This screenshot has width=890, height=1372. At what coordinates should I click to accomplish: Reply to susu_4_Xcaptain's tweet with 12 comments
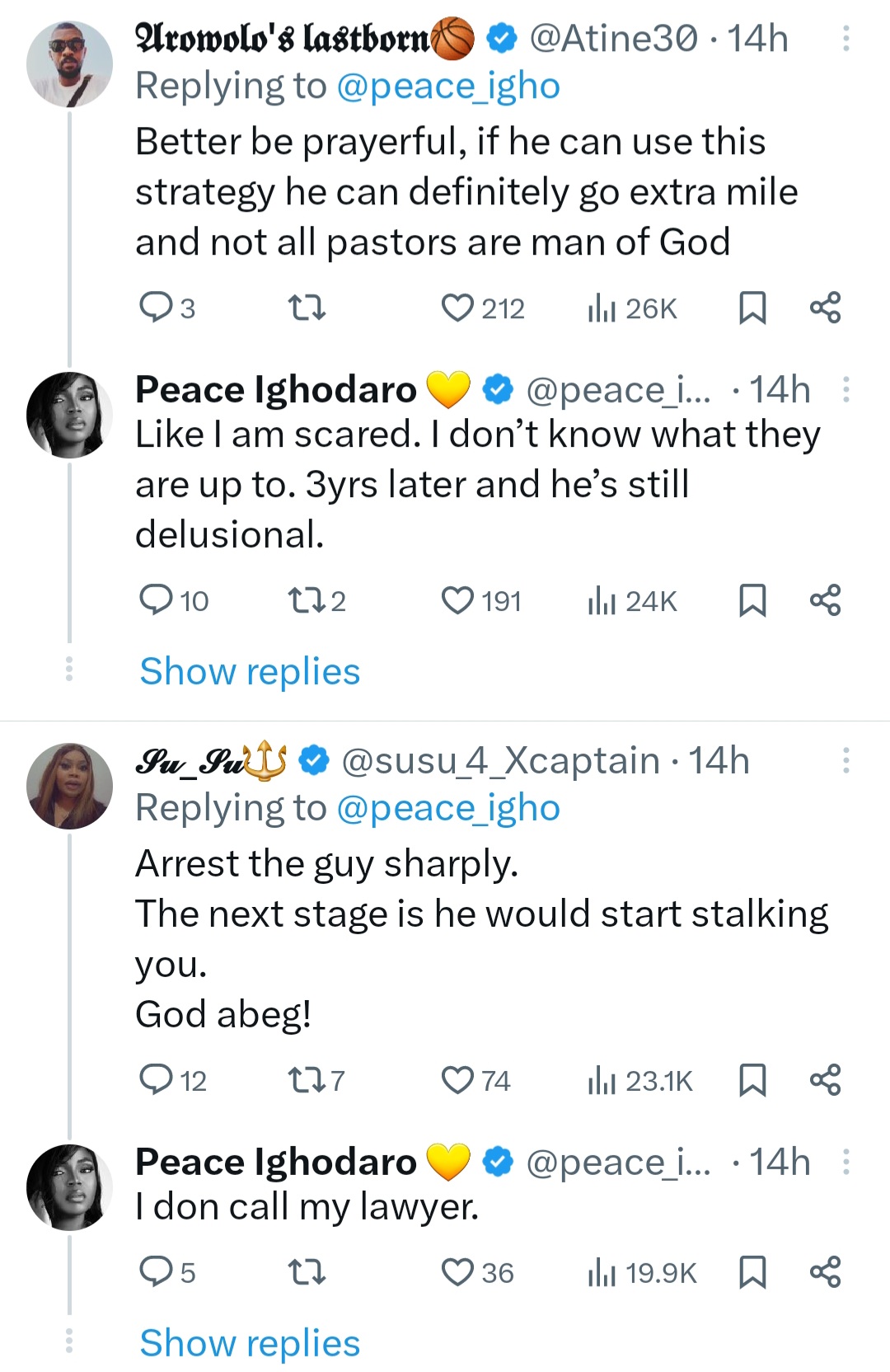click(x=155, y=1080)
